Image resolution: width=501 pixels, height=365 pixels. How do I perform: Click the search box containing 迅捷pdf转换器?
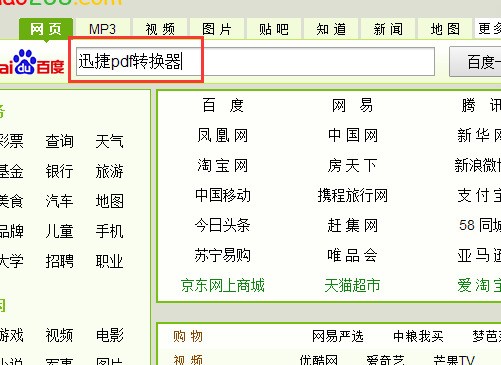pos(255,61)
